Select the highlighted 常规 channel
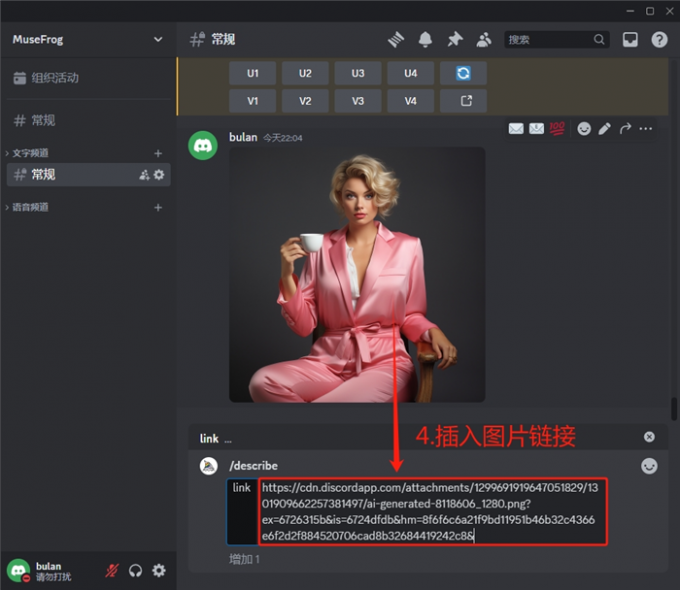The height and width of the screenshot is (590, 680). tap(88, 175)
